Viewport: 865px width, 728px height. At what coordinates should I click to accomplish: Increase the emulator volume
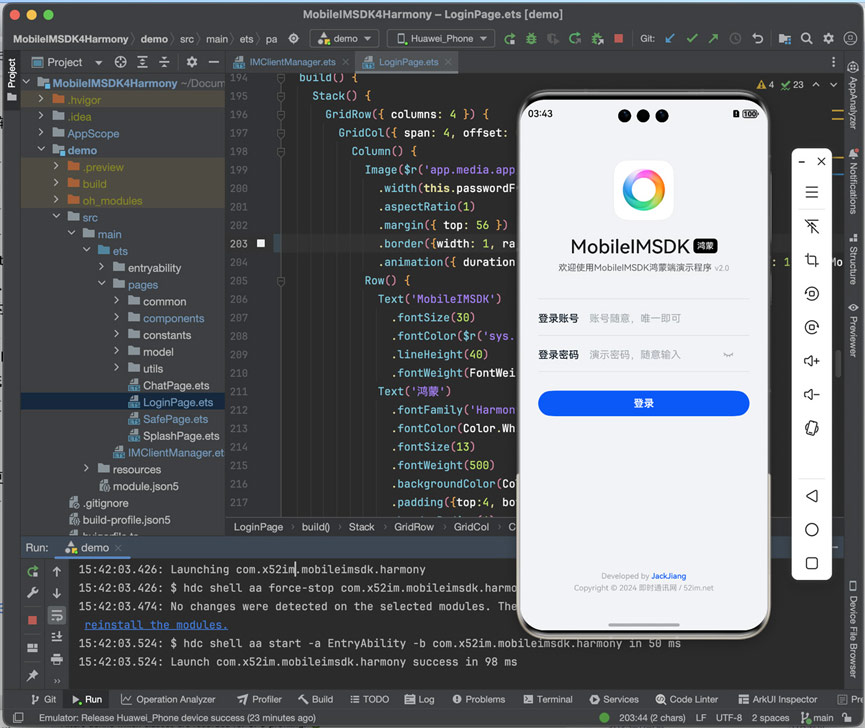(x=811, y=360)
